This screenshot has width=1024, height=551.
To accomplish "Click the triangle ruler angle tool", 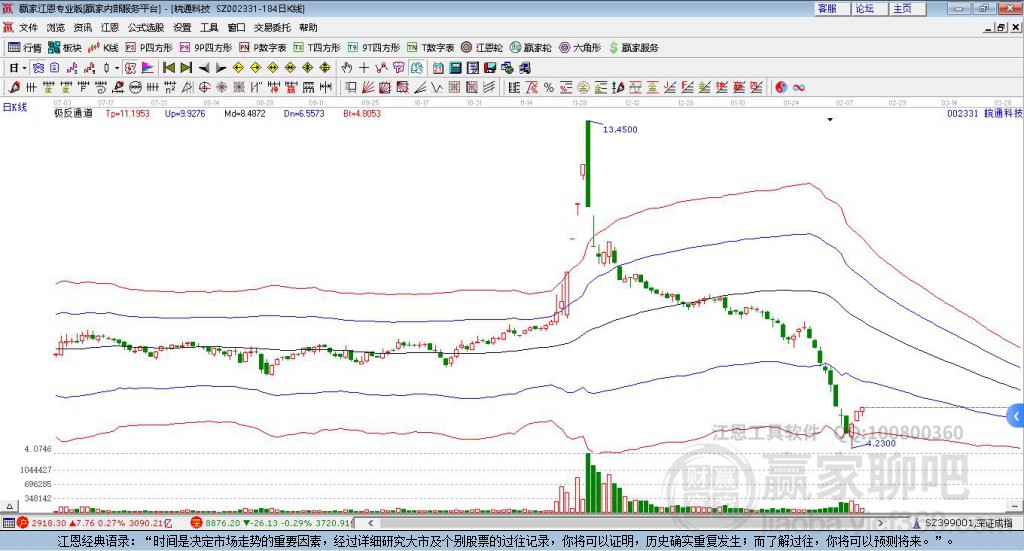I will [x=187, y=87].
